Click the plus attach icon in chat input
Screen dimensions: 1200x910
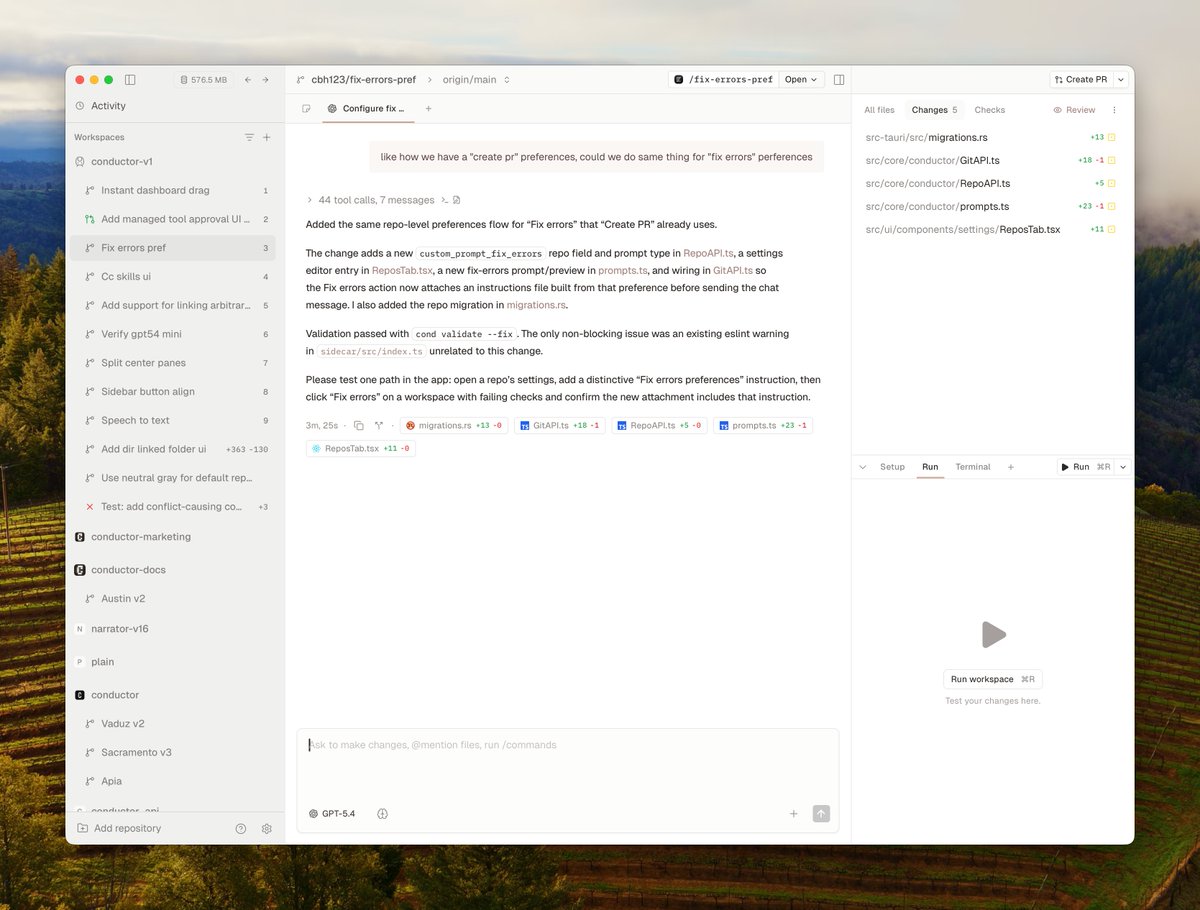[794, 814]
